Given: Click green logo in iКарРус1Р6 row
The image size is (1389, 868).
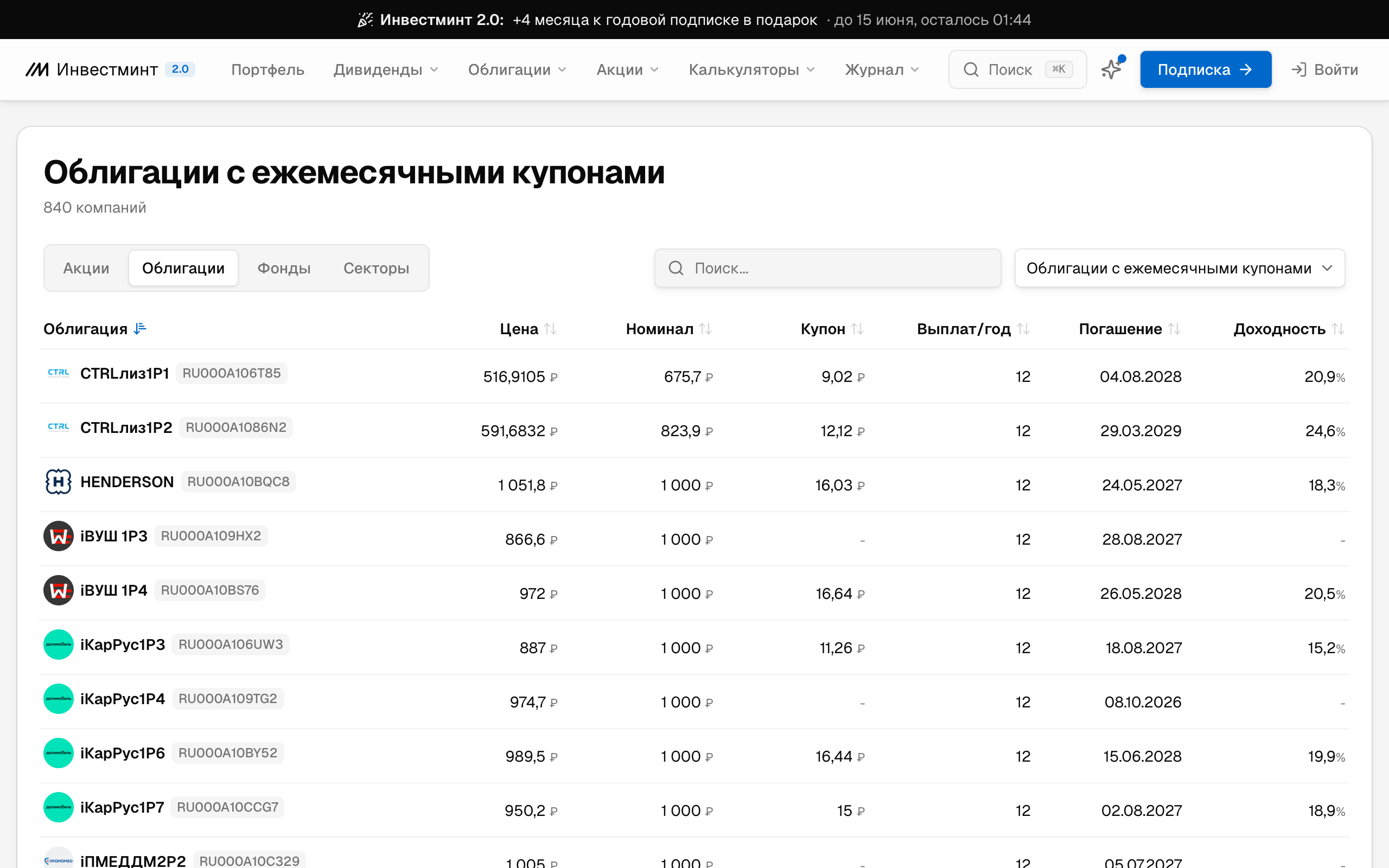Looking at the screenshot, I should point(59,752).
